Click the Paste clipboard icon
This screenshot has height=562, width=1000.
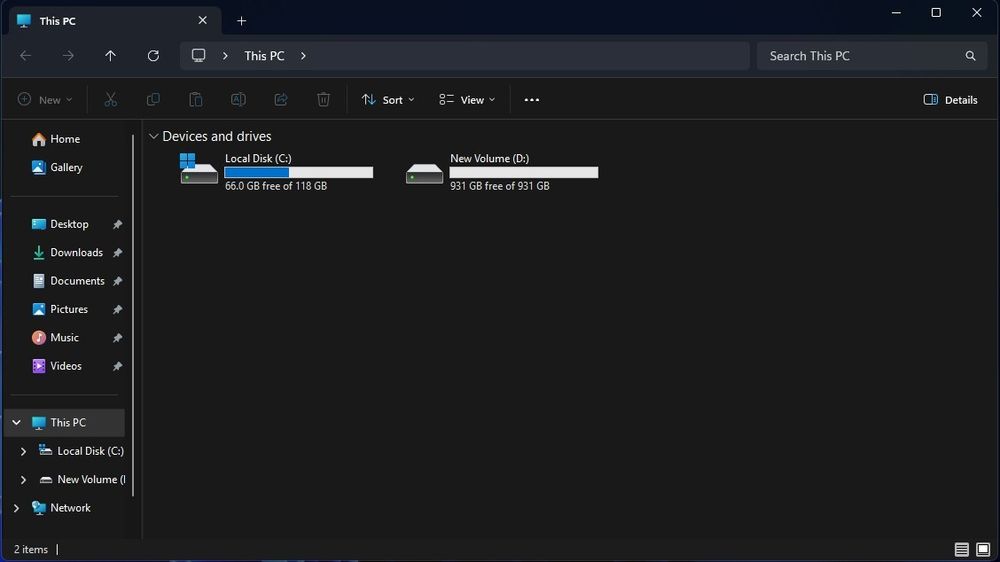196,100
